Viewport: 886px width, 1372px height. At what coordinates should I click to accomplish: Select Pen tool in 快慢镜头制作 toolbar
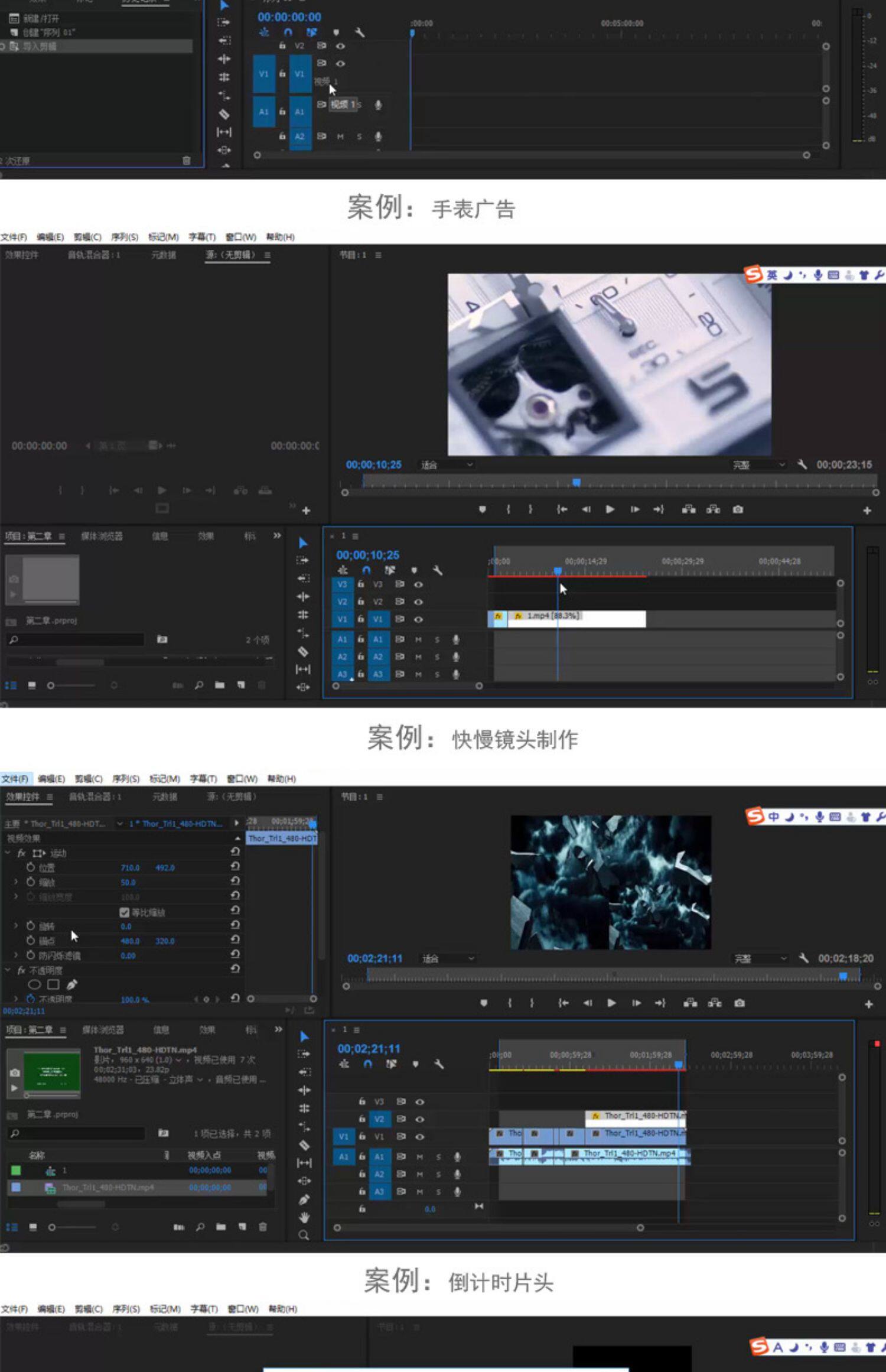[x=304, y=1199]
